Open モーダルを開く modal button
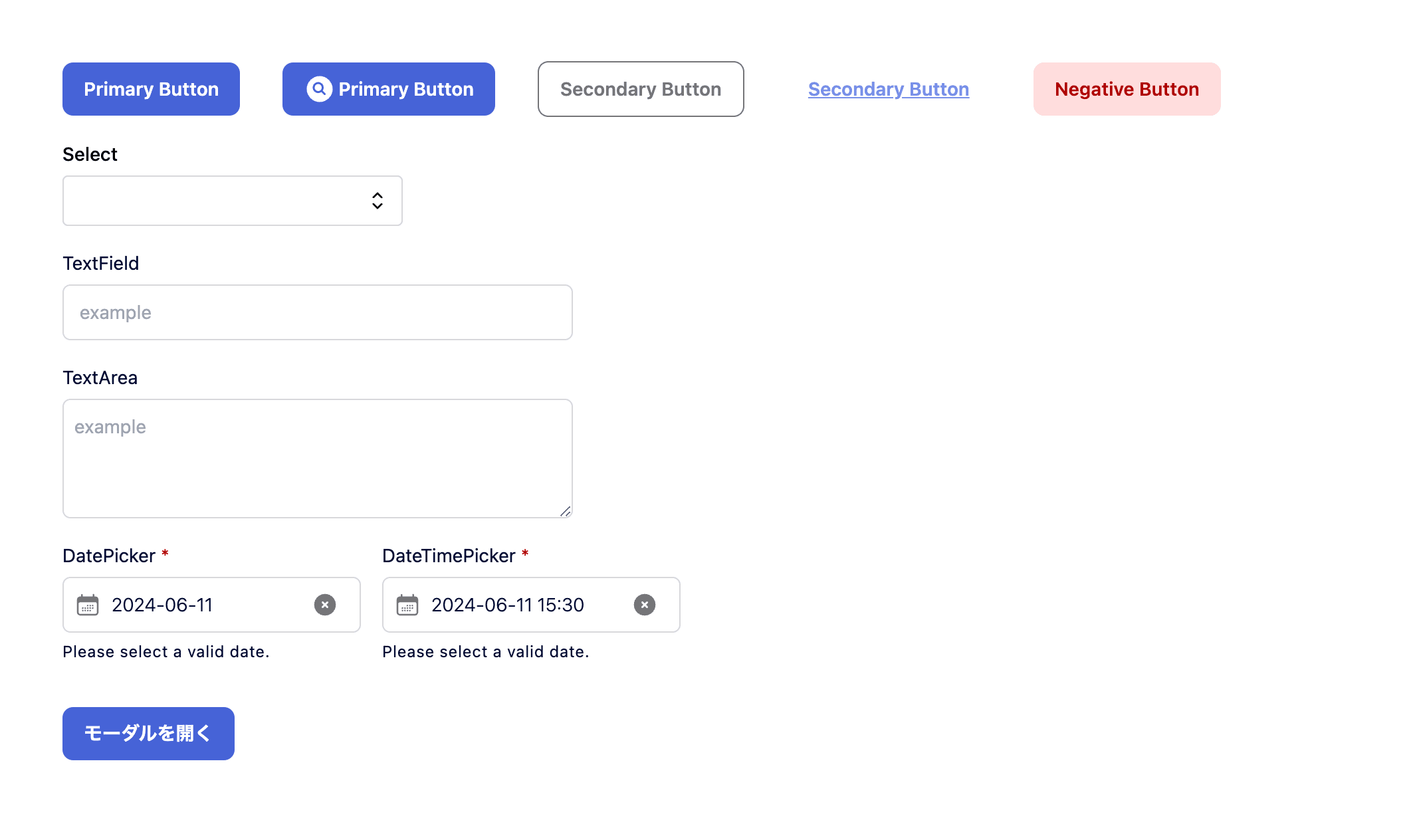1417x840 pixels. click(149, 733)
